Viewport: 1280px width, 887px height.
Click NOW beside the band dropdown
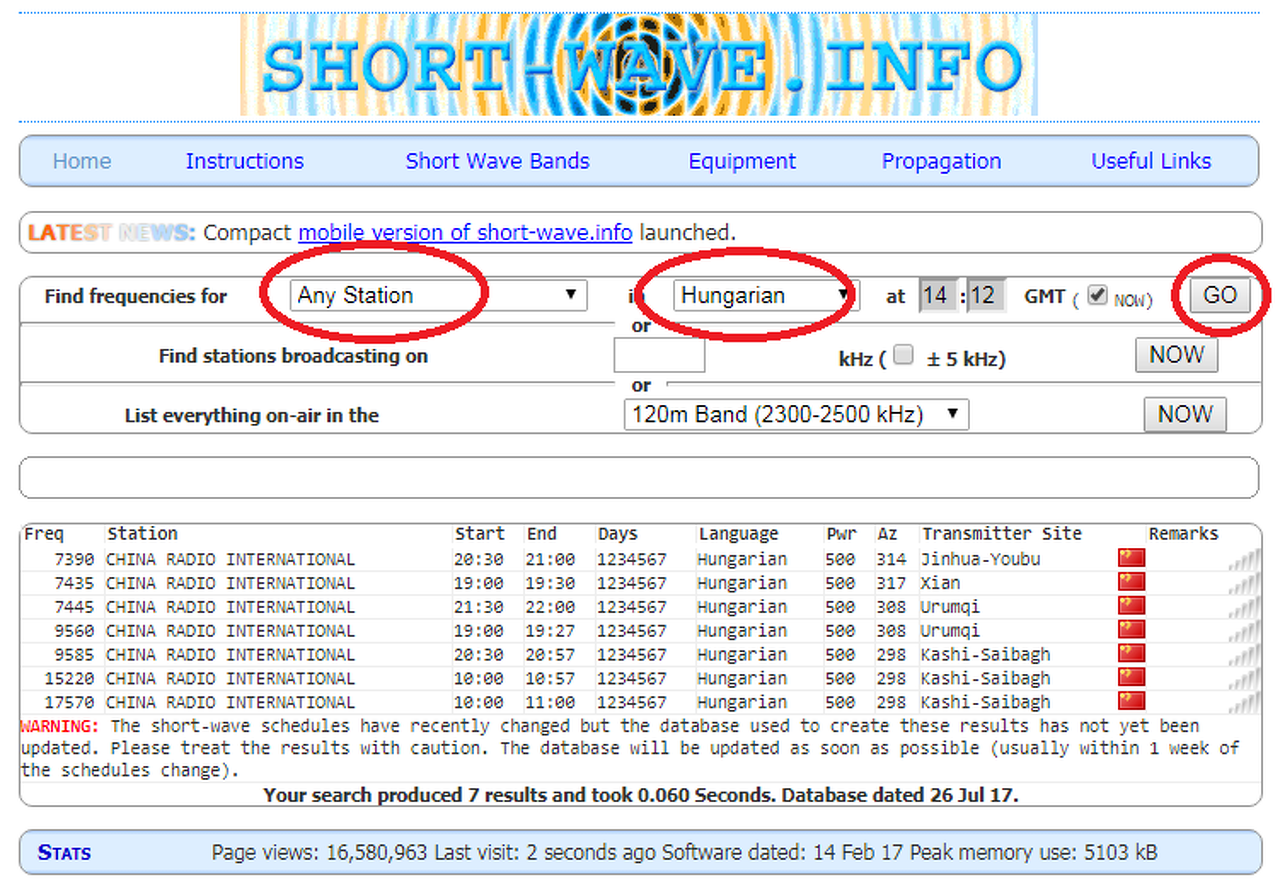(1185, 414)
